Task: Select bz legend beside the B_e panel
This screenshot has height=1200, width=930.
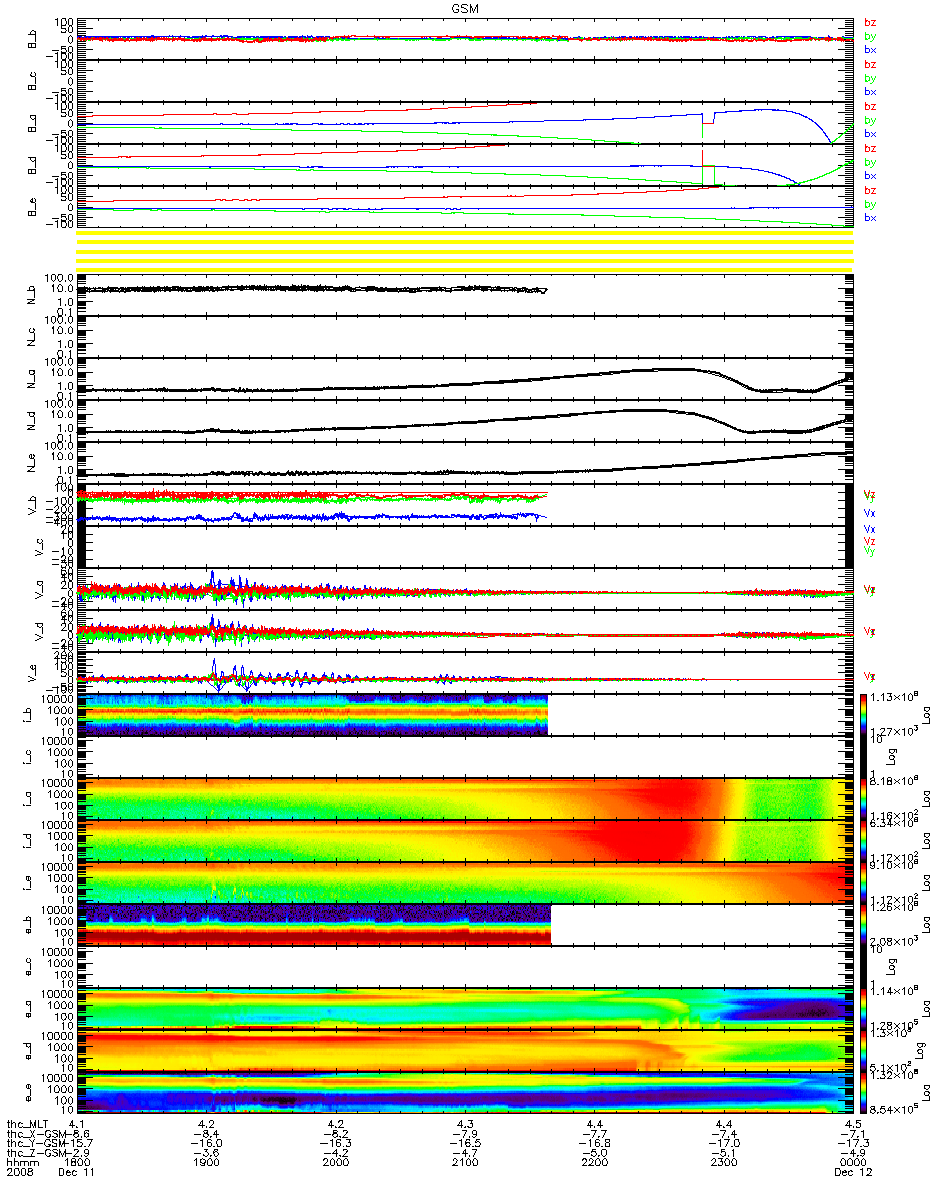Action: point(870,191)
